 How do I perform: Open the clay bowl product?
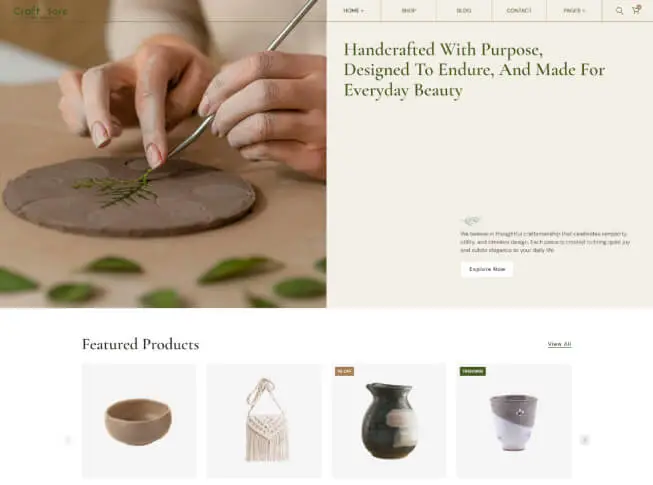pos(139,421)
